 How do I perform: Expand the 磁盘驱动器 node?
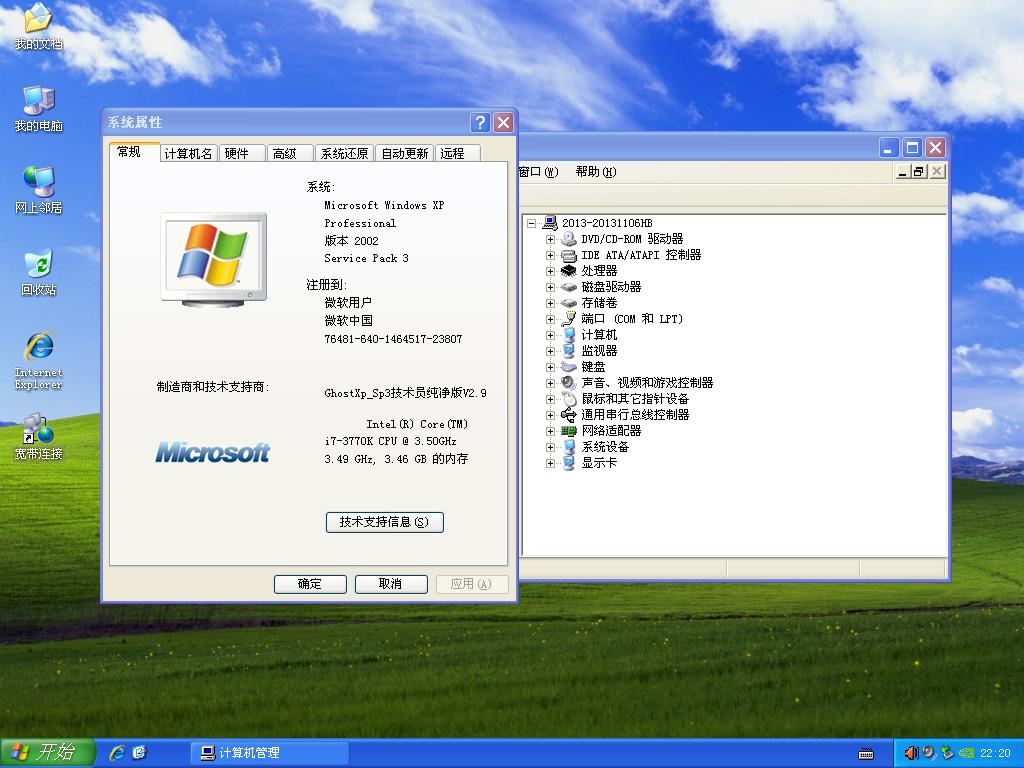click(551, 287)
